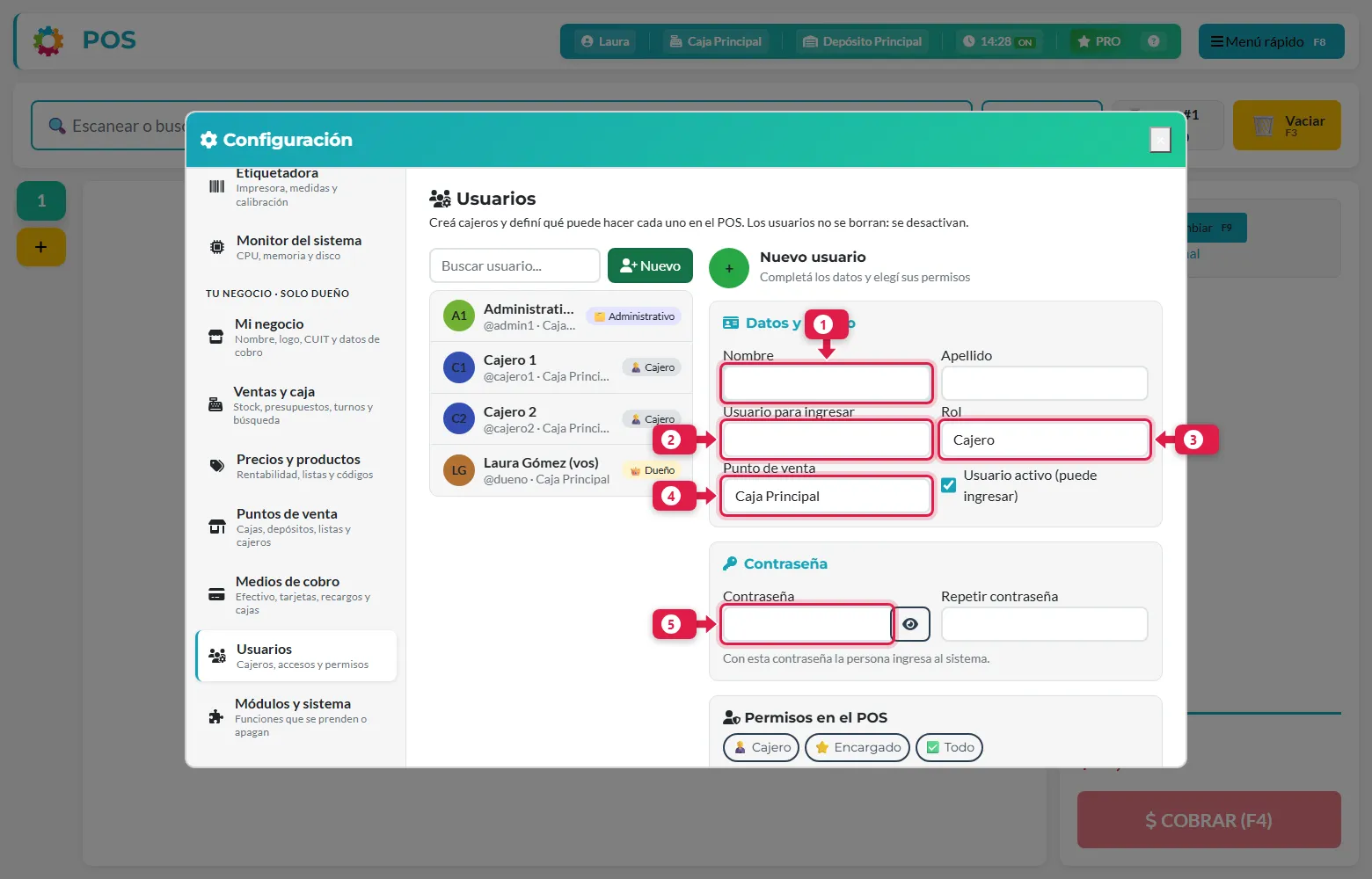1372x879 pixels.
Task: Click the Contraseña password field
Action: [x=807, y=624]
